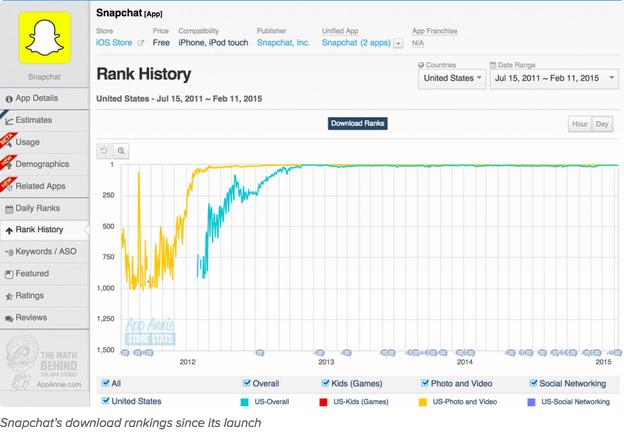Toggle the Photo and Video checkbox
The image size is (624, 434).
click(x=425, y=383)
